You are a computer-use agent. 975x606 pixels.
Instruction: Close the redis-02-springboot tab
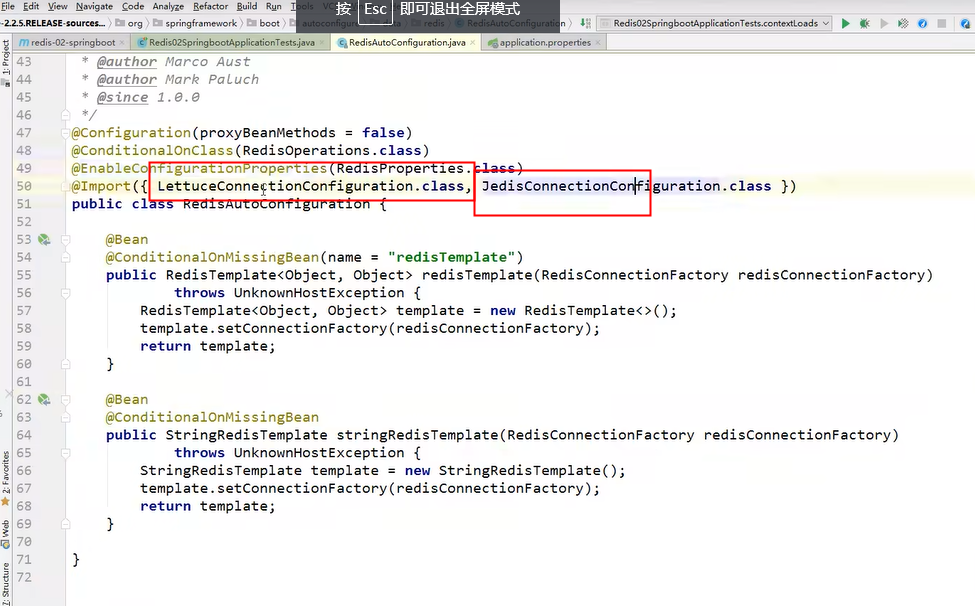point(122,43)
